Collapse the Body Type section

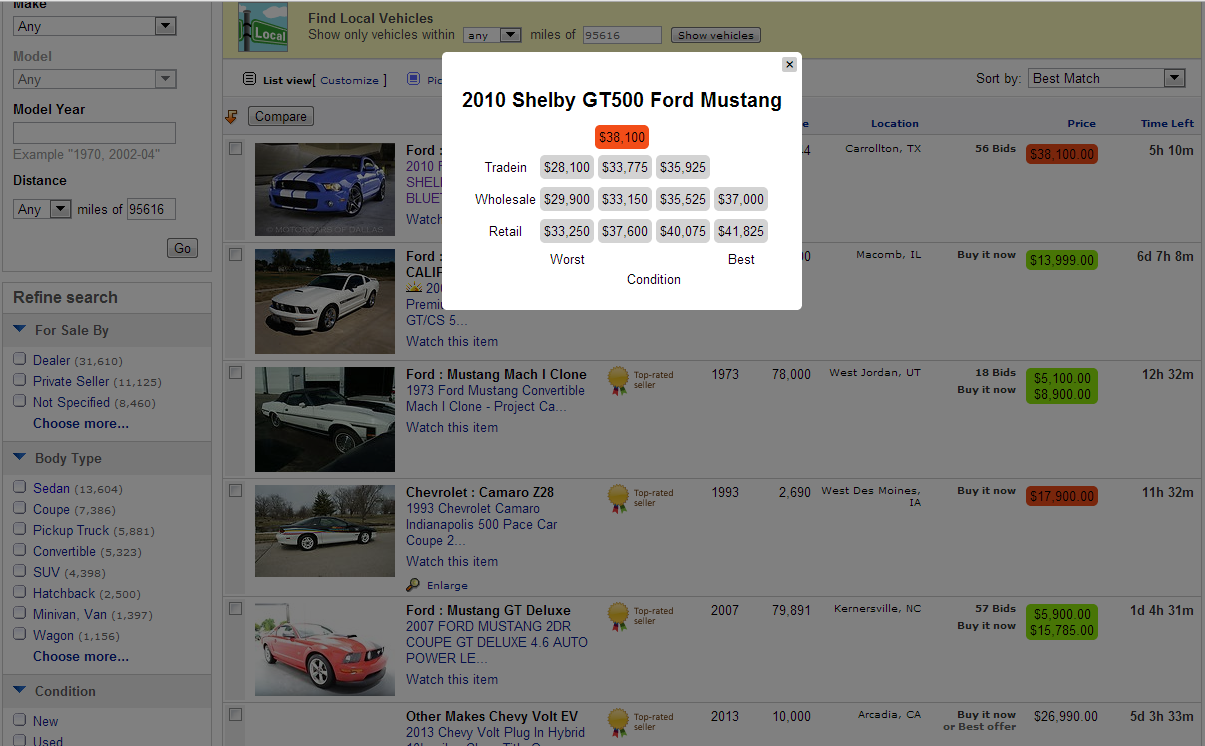pyautogui.click(x=19, y=457)
